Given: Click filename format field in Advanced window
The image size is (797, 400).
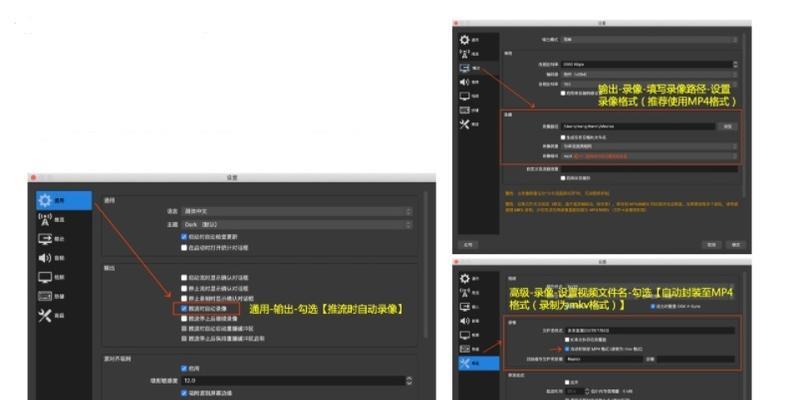Looking at the screenshot, I should 650,330.
